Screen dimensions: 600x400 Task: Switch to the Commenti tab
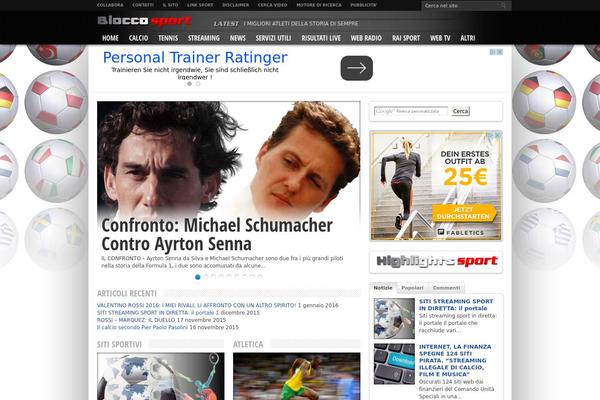click(446, 288)
